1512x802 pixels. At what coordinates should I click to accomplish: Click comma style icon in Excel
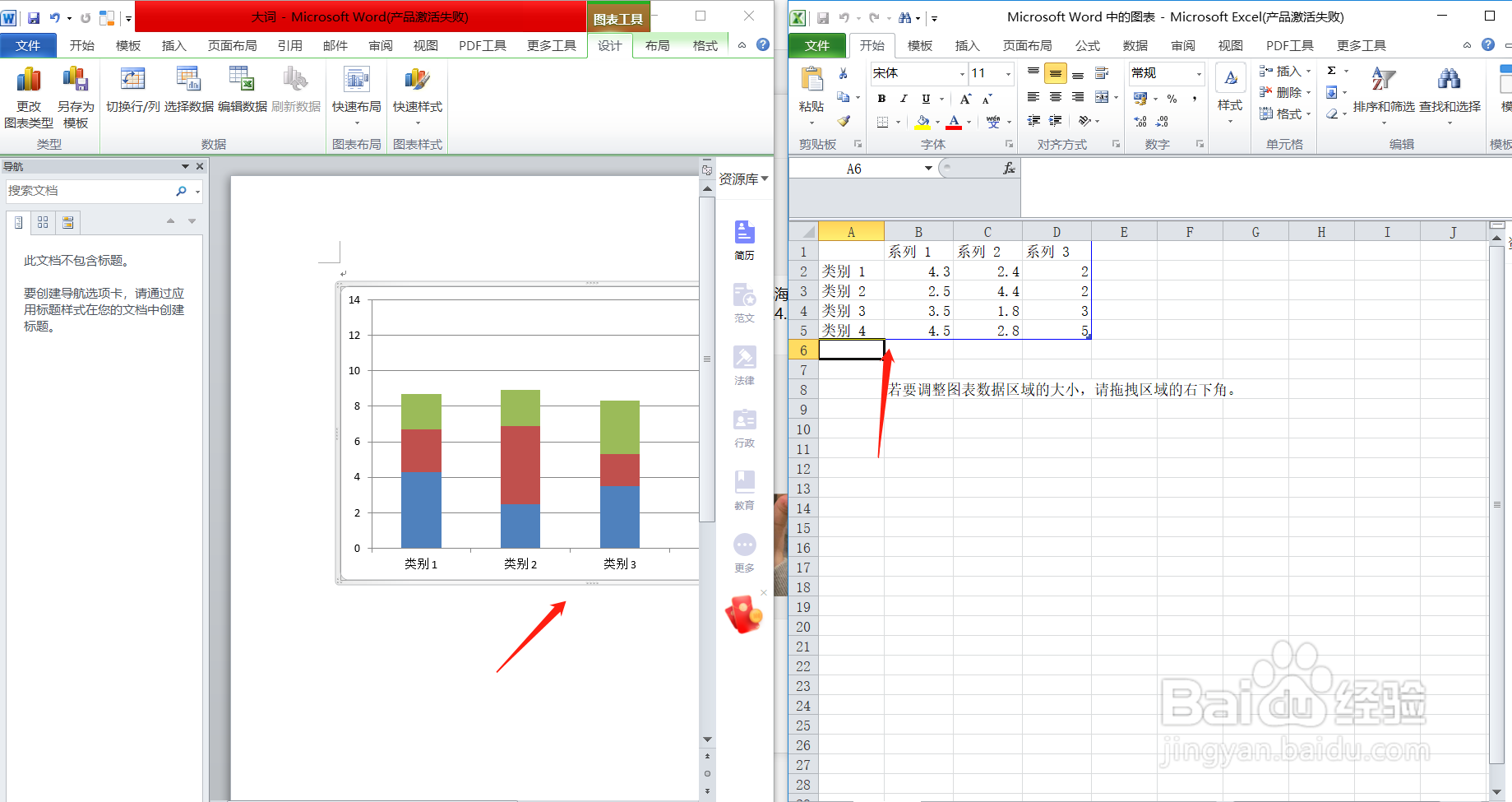click(x=1194, y=99)
